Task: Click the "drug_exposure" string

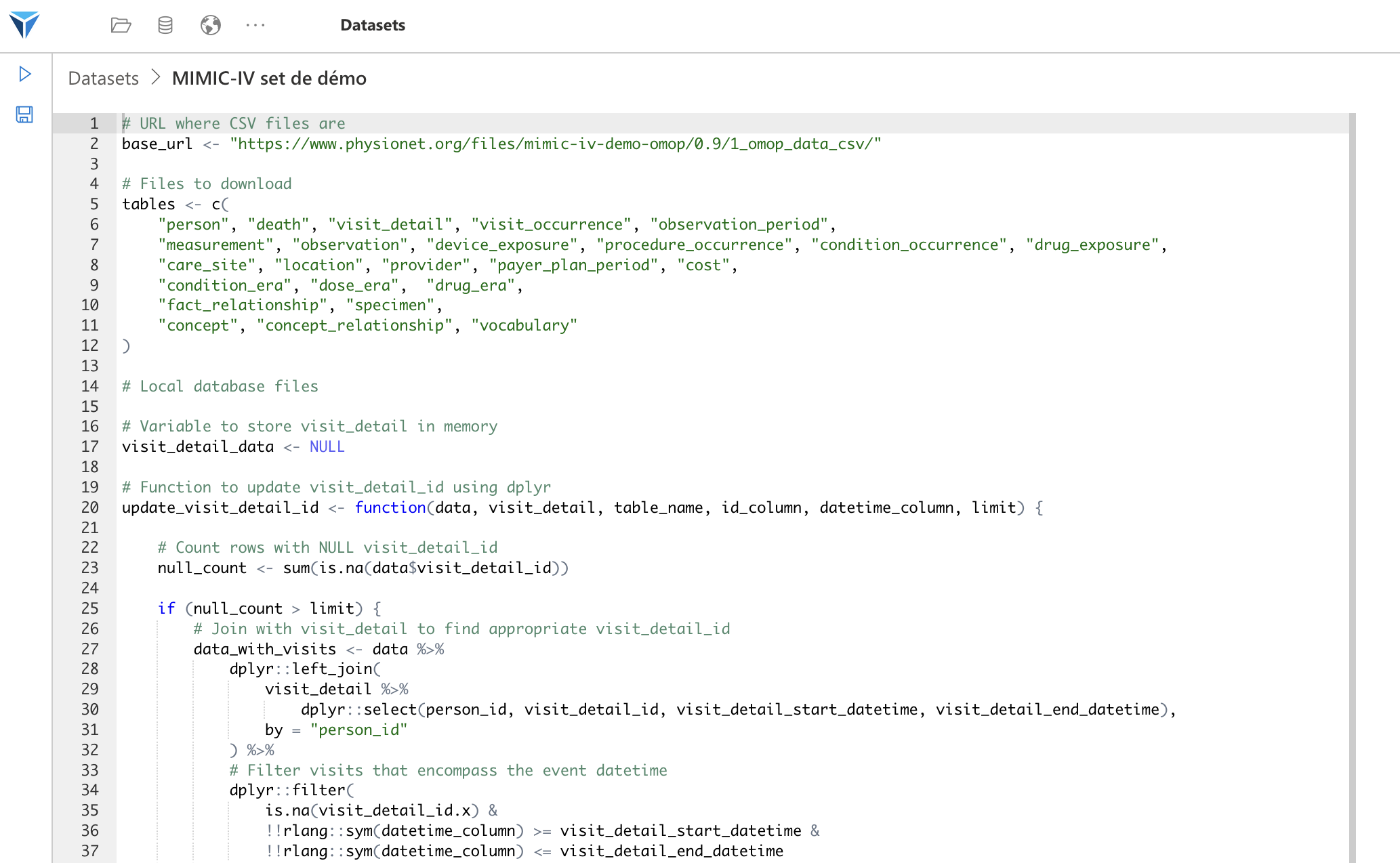Action: click(1092, 245)
